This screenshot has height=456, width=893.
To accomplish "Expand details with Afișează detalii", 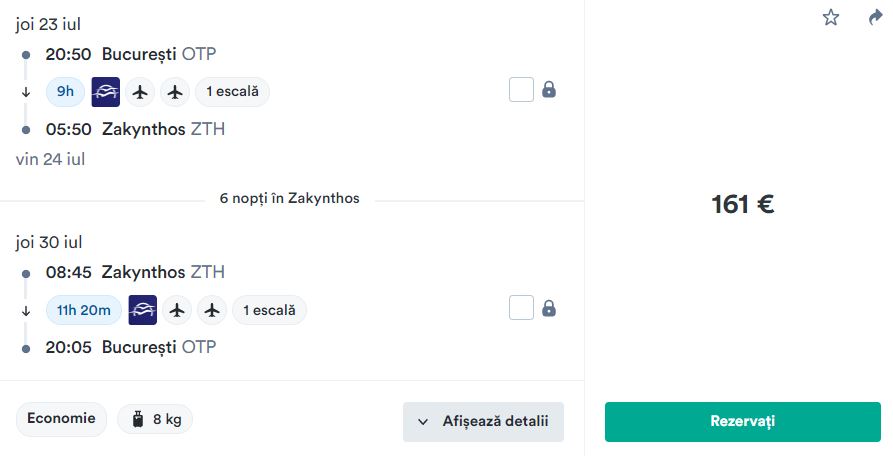I will pos(484,422).
